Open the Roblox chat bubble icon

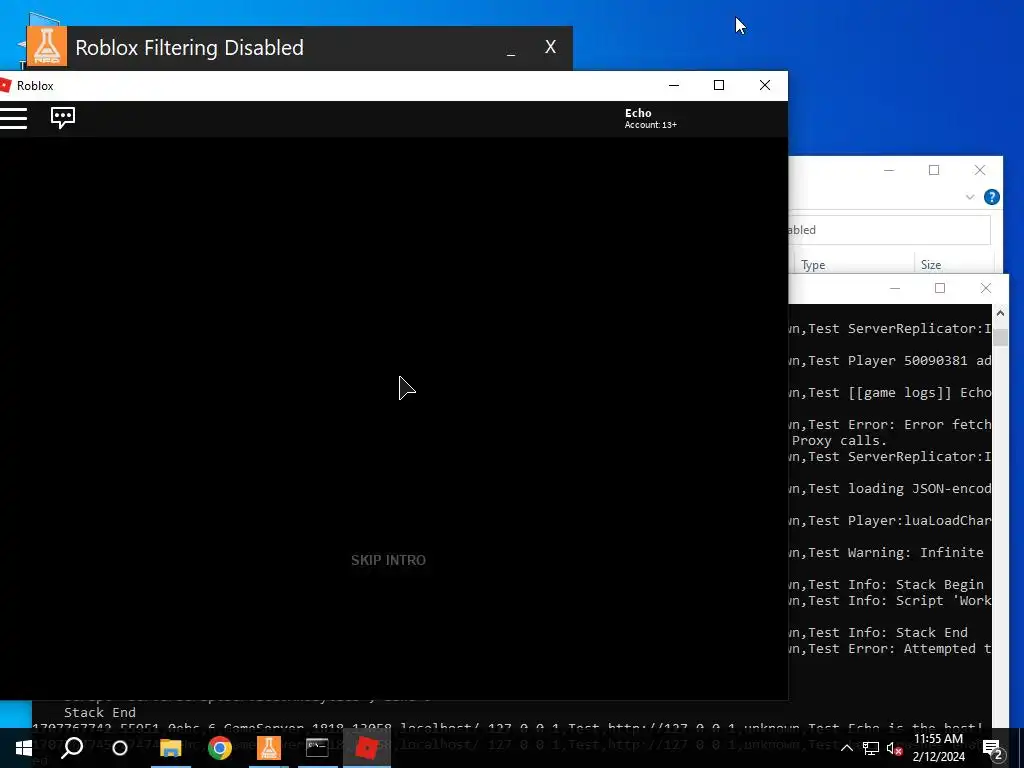tap(63, 118)
